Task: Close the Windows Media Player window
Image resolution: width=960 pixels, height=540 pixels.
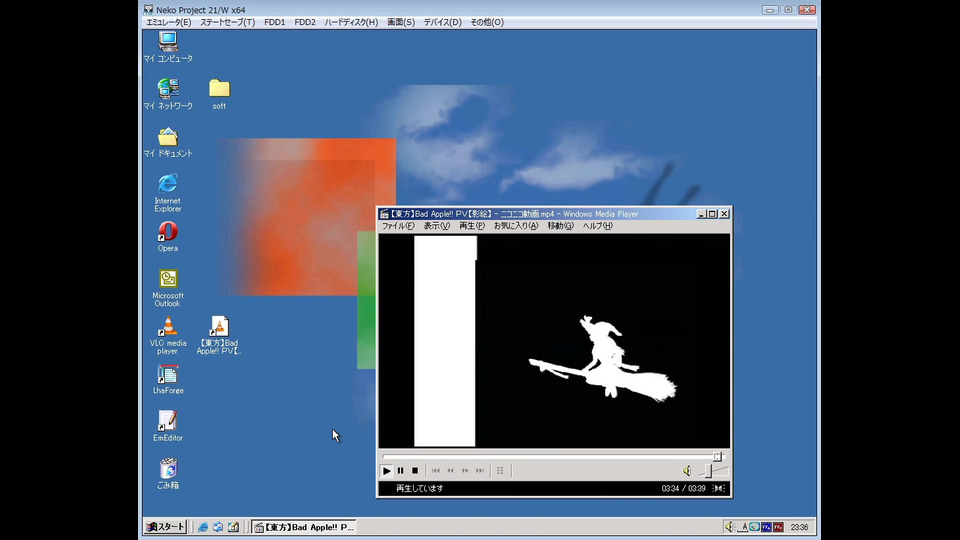Action: pyautogui.click(x=724, y=214)
